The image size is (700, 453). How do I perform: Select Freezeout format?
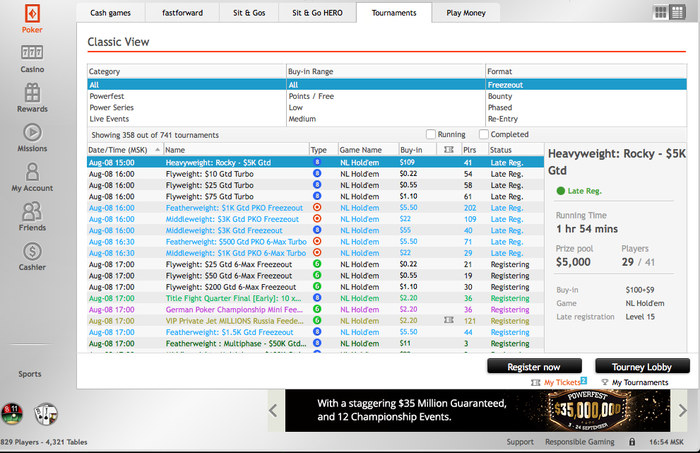[586, 85]
